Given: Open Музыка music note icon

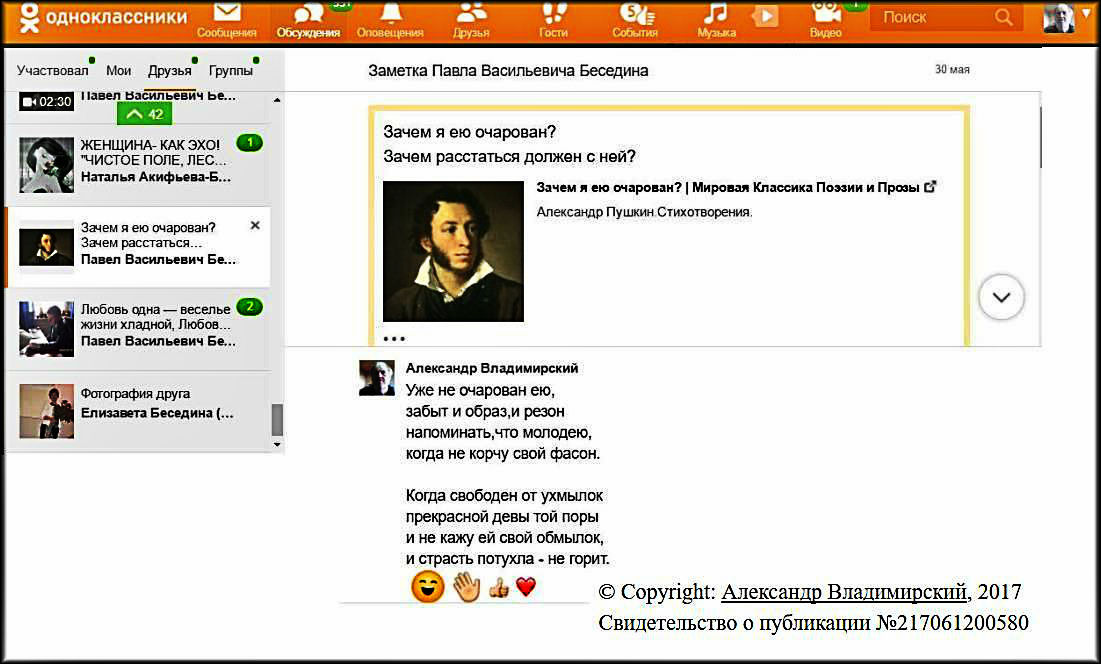Looking at the screenshot, I should click(x=715, y=14).
